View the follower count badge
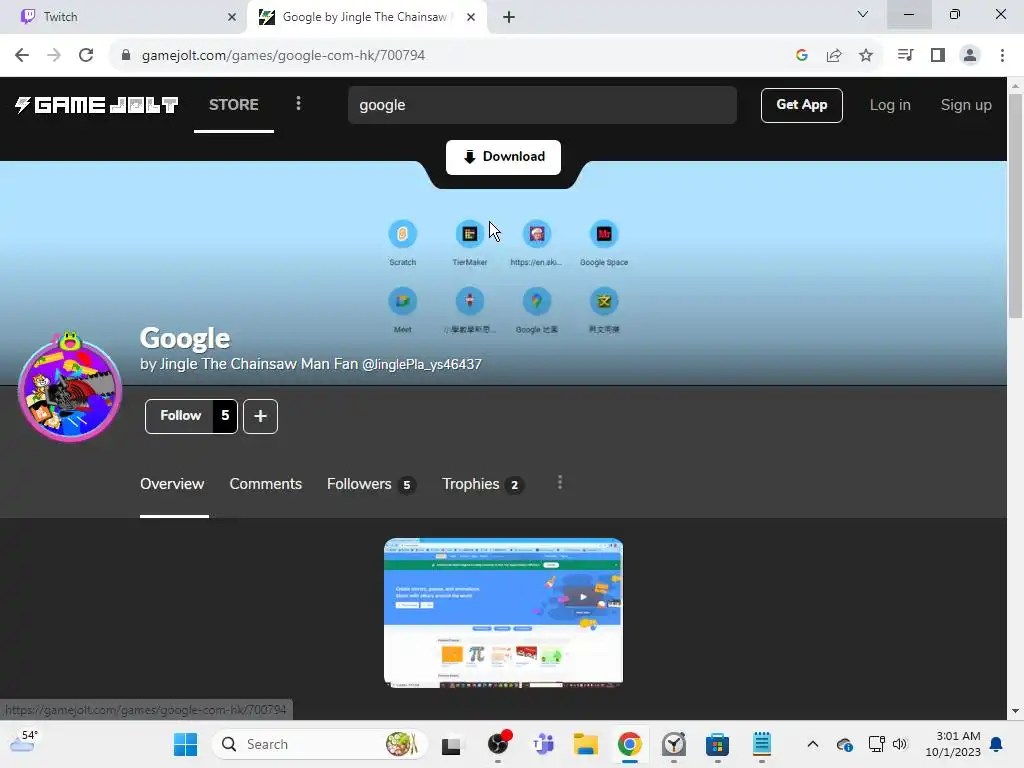The image size is (1024, 768). [225, 416]
